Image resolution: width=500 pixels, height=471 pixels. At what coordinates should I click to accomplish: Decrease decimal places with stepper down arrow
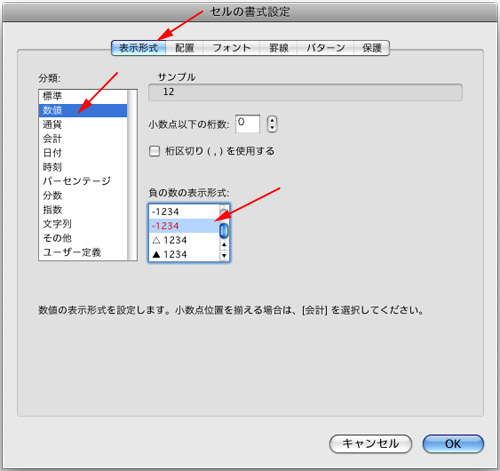click(272, 128)
